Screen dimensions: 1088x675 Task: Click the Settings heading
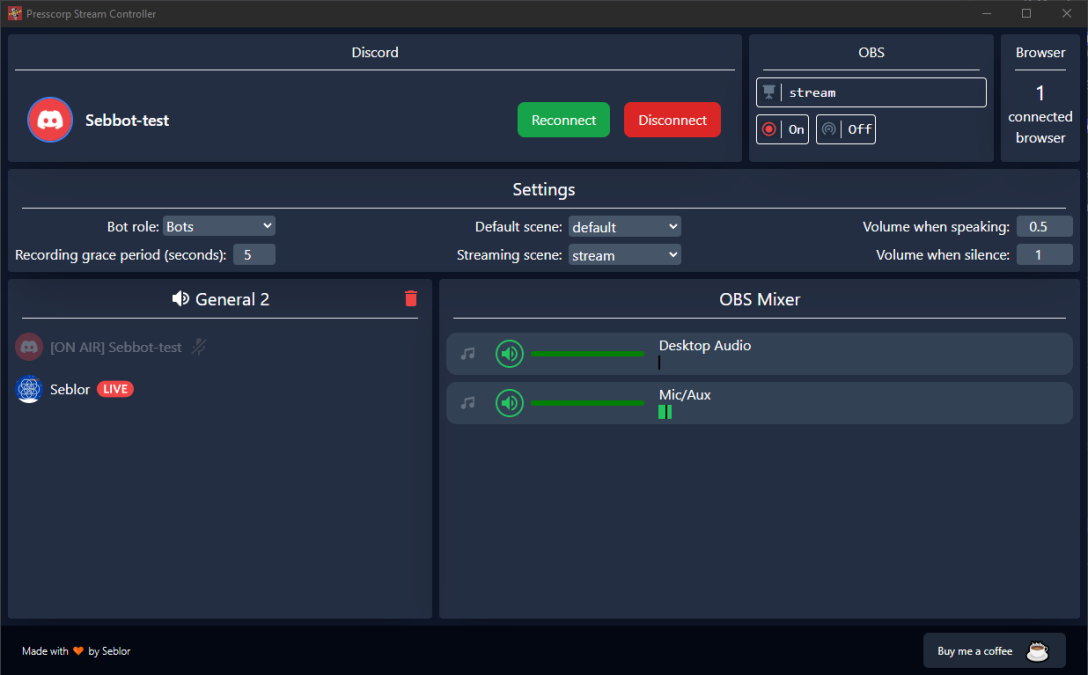pyautogui.click(x=544, y=189)
